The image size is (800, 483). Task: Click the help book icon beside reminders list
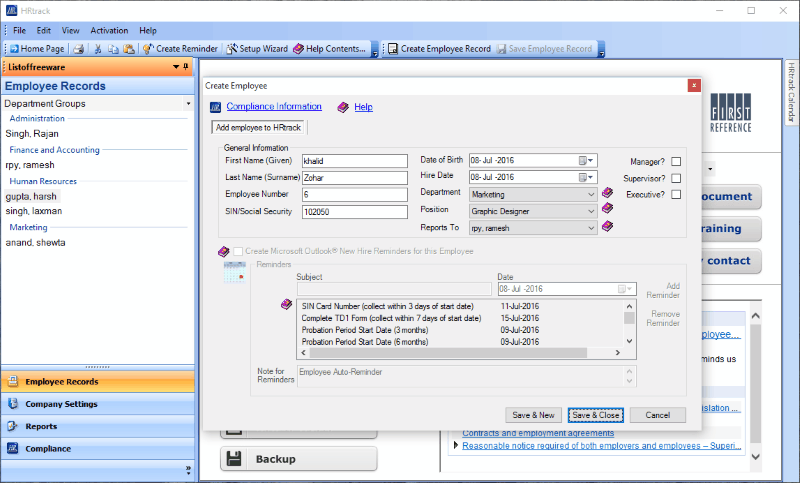(x=286, y=304)
